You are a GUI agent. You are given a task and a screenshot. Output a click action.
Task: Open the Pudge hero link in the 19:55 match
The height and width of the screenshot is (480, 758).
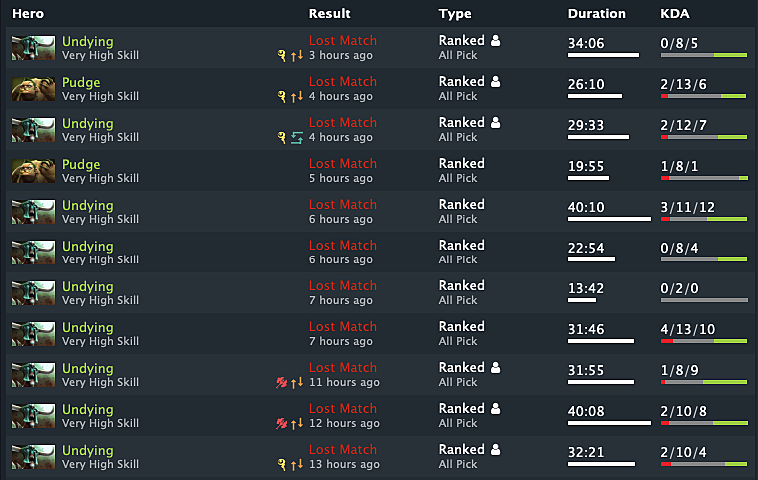click(x=81, y=164)
